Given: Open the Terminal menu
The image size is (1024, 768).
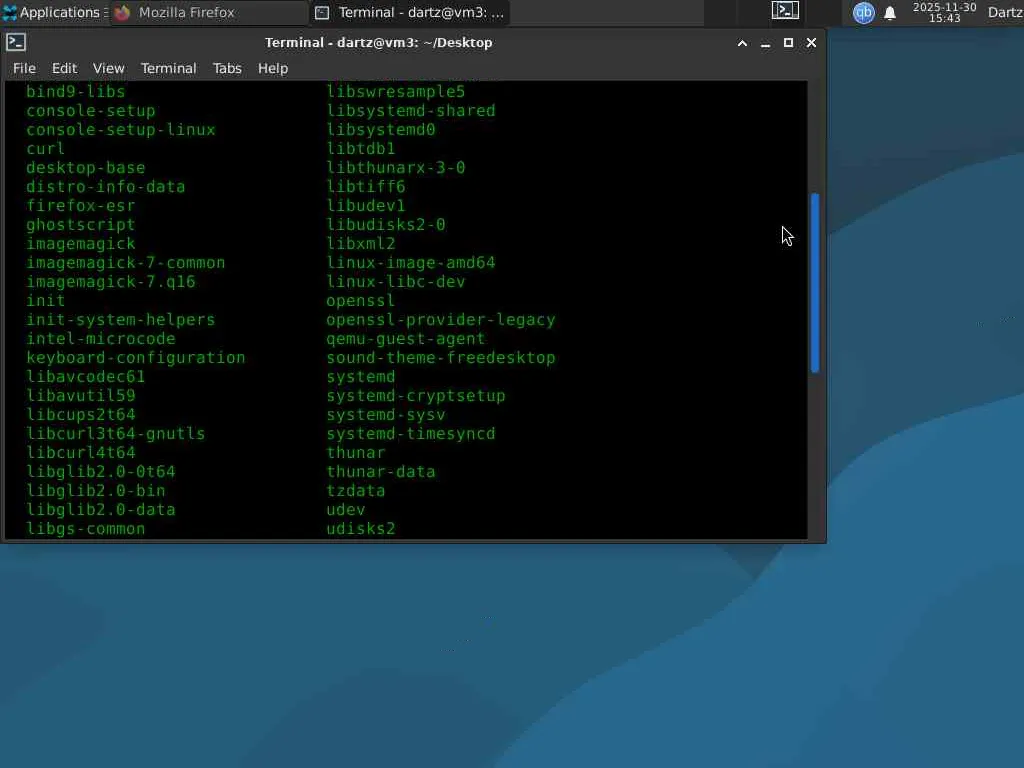Looking at the screenshot, I should click(168, 68).
